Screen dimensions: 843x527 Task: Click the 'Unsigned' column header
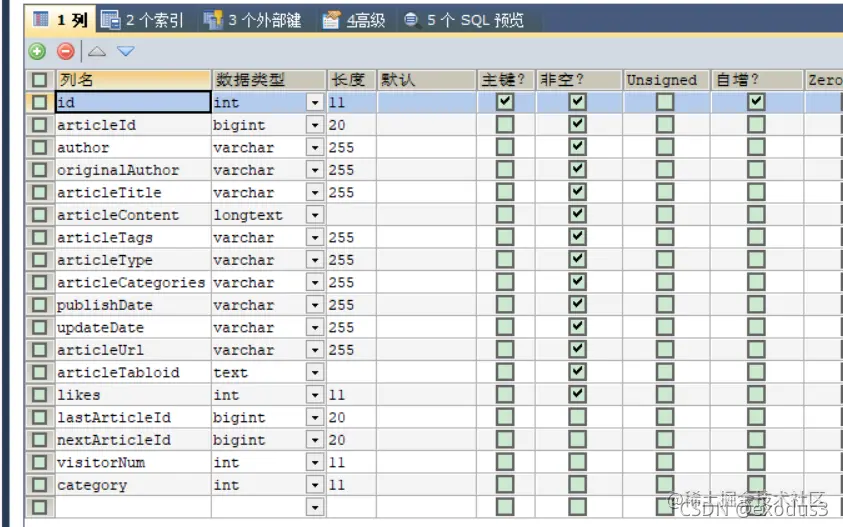tap(667, 80)
